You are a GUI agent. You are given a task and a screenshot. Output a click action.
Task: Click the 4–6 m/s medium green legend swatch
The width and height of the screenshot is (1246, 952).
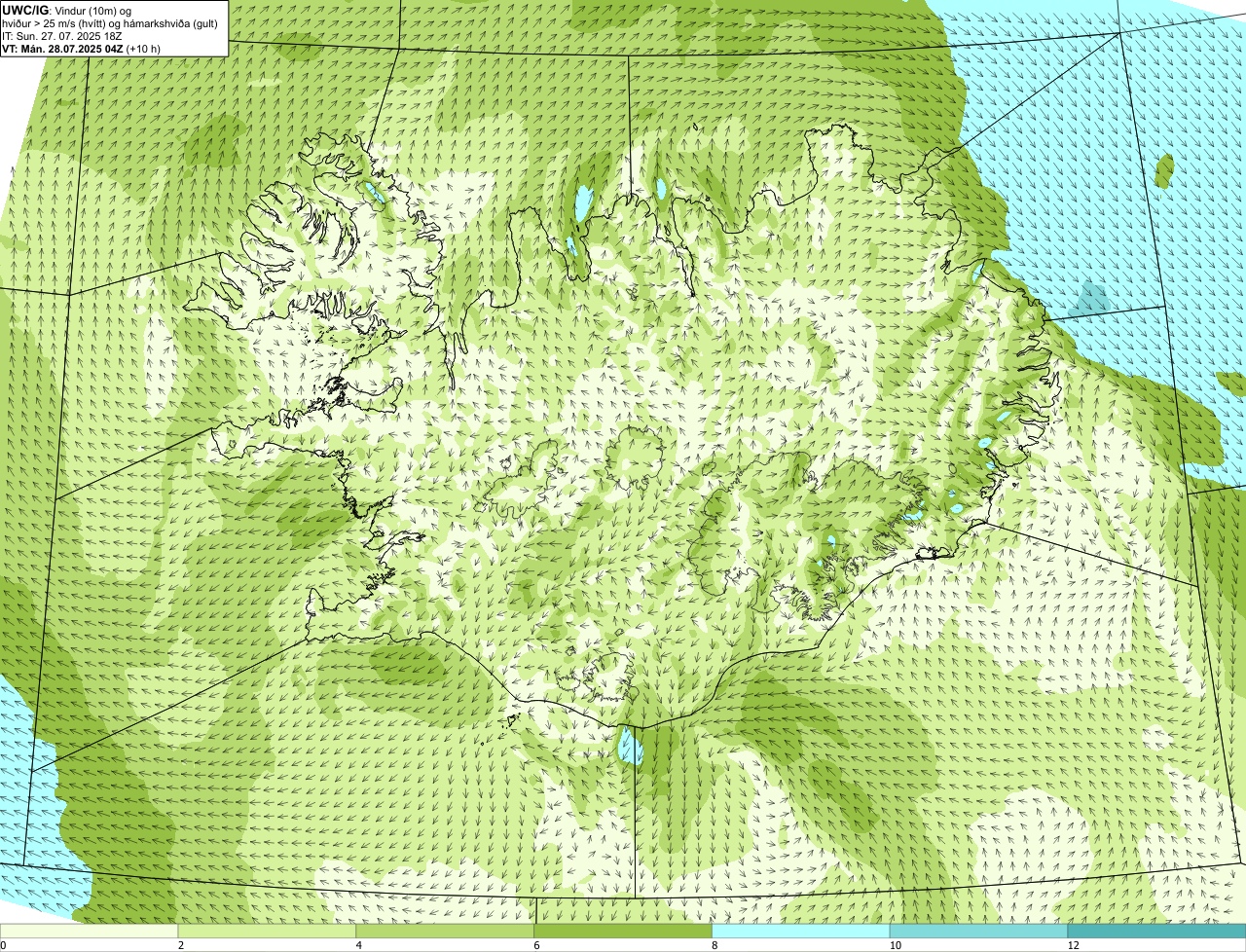[x=446, y=931]
